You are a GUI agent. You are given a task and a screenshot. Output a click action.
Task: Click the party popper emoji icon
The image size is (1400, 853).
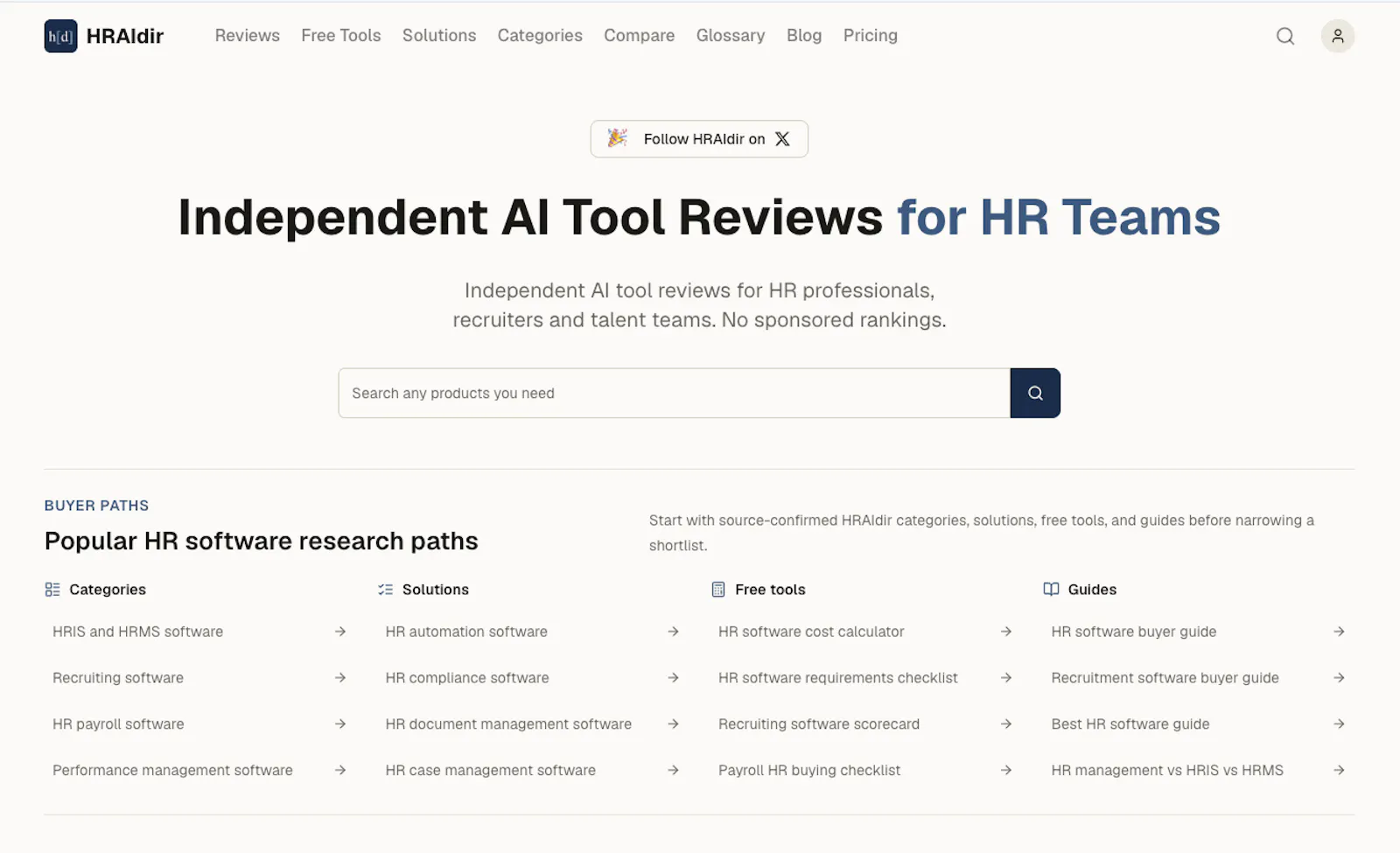coord(618,138)
